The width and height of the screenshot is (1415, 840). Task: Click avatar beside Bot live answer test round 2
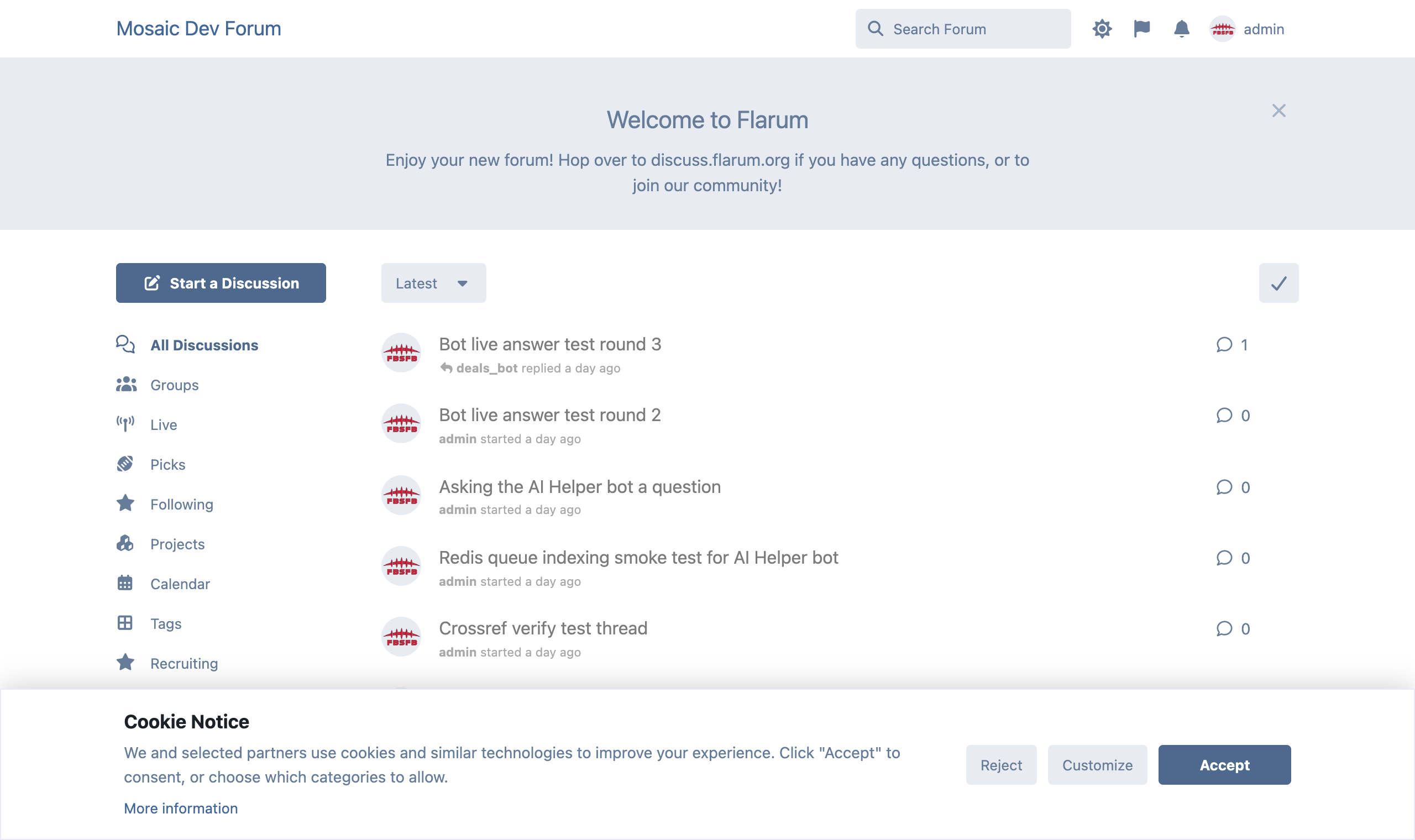pyautogui.click(x=401, y=423)
